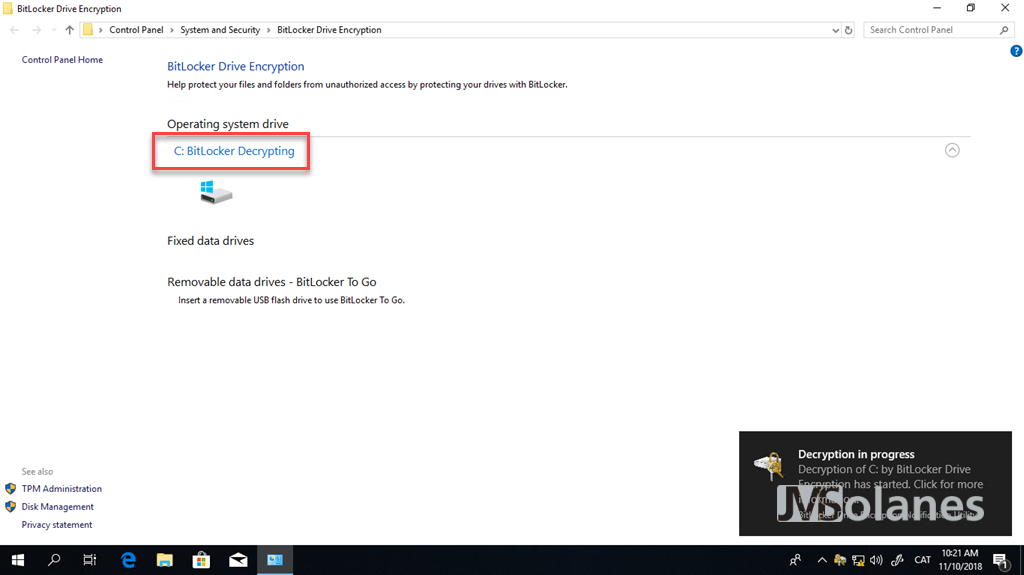1024x575 pixels.
Task: Click pen workspace tray icon
Action: 897,560
